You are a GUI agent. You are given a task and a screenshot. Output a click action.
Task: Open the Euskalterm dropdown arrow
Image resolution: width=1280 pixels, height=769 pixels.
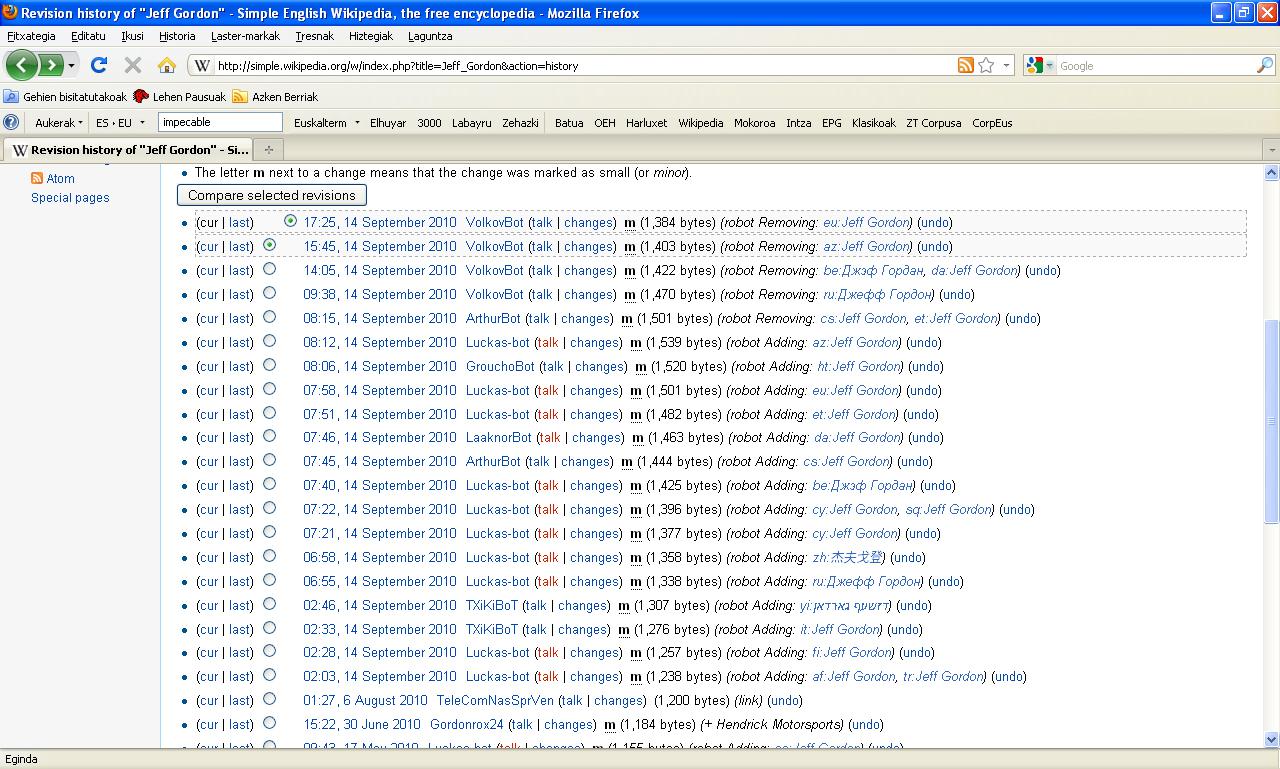pyautogui.click(x=357, y=123)
